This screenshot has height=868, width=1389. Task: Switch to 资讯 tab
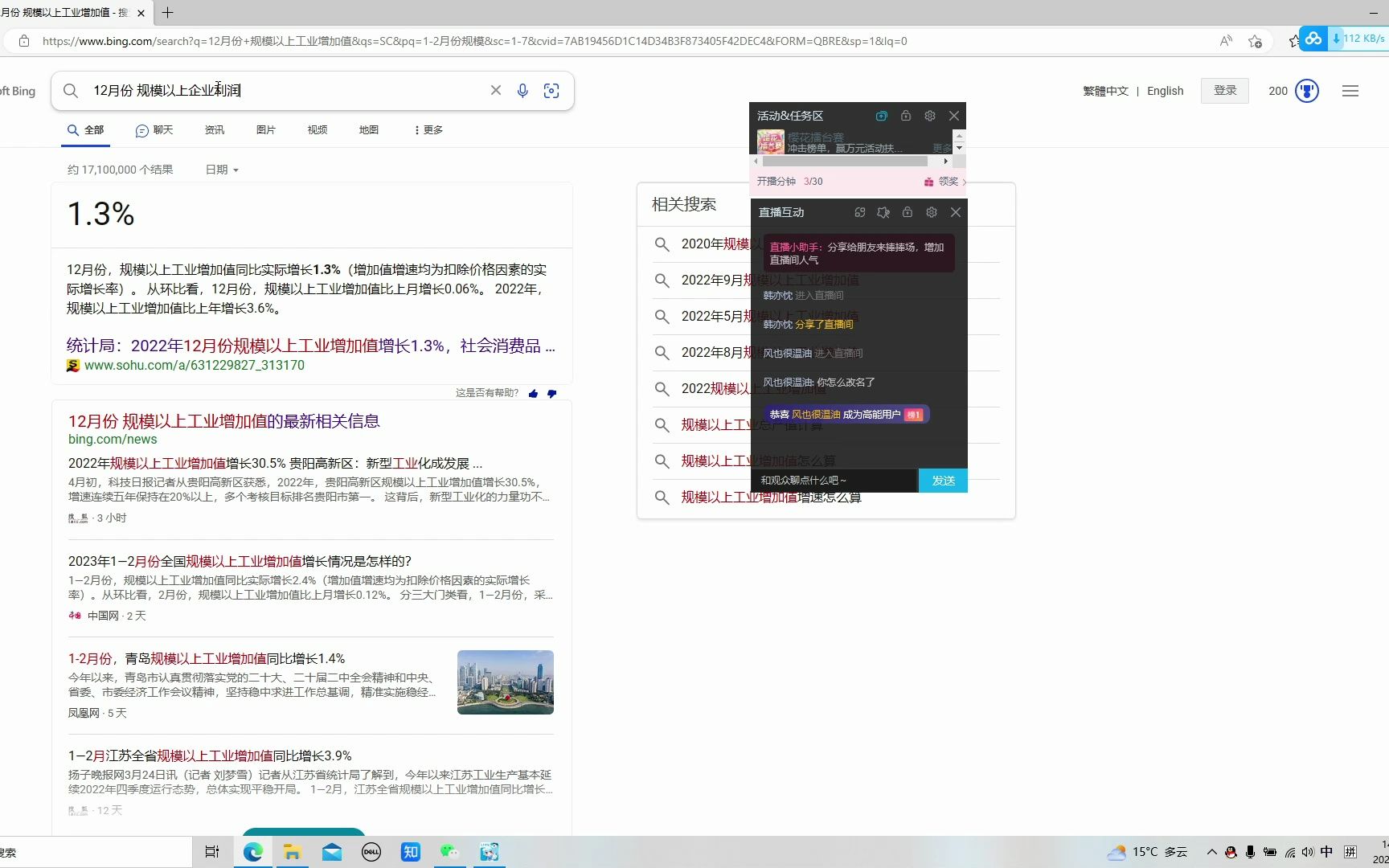(215, 130)
